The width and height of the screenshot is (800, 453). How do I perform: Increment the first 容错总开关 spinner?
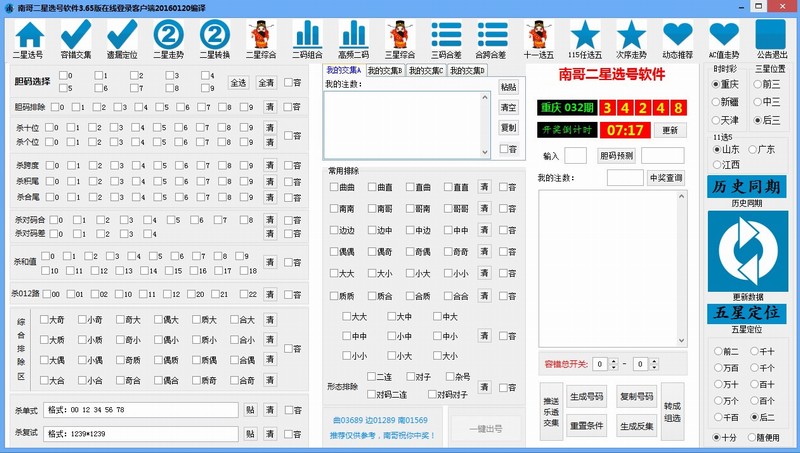[x=614, y=359]
